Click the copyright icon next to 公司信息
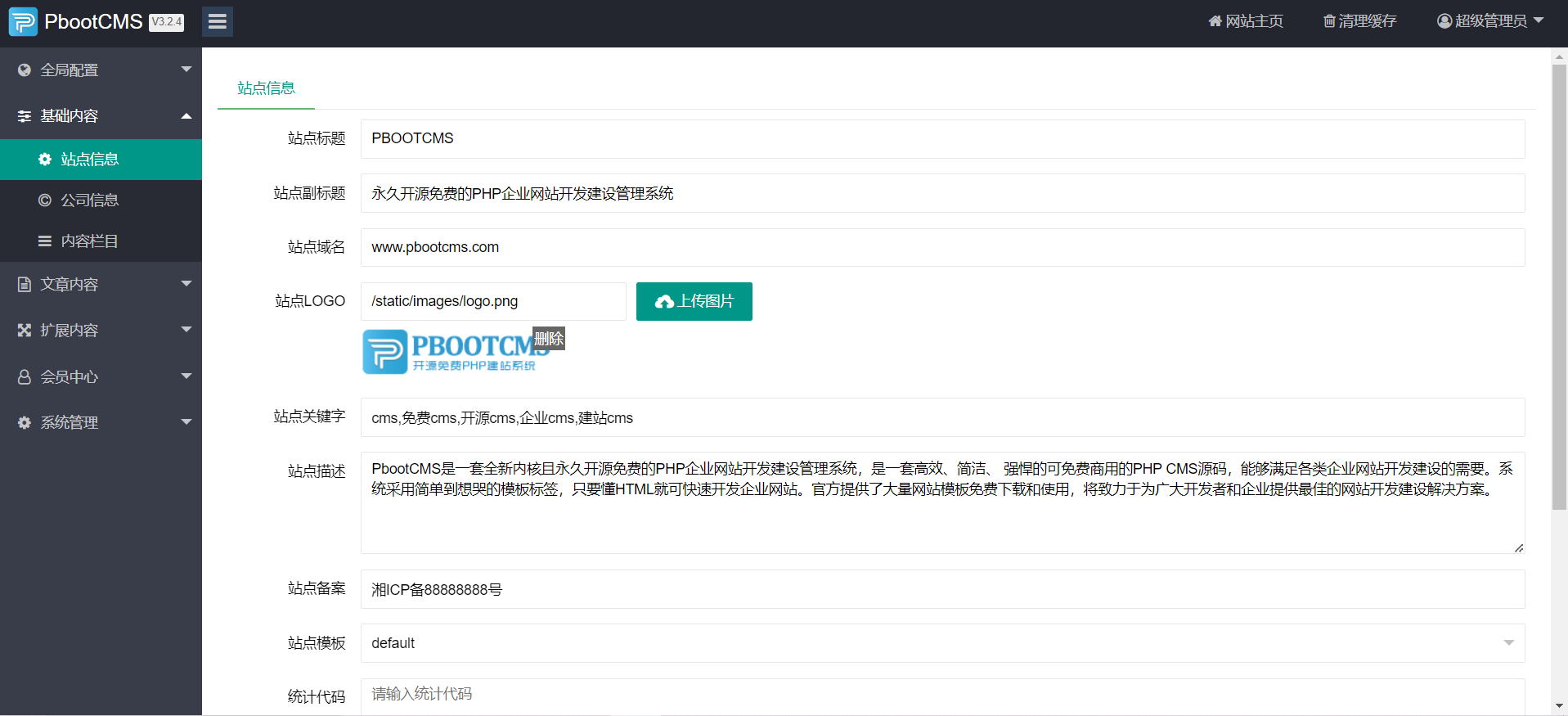This screenshot has height=716, width=1568. [x=45, y=200]
